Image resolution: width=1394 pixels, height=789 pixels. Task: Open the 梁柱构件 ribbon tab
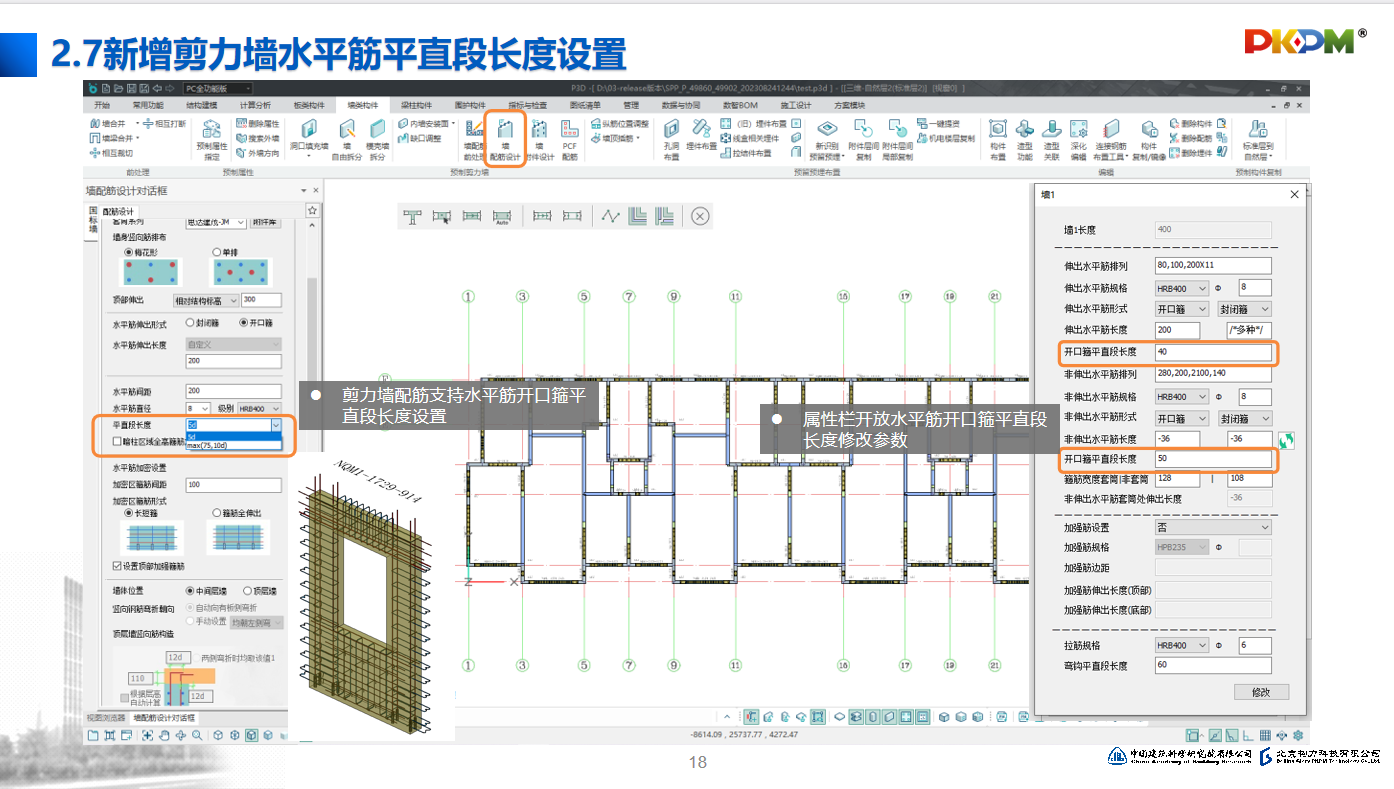(x=415, y=105)
